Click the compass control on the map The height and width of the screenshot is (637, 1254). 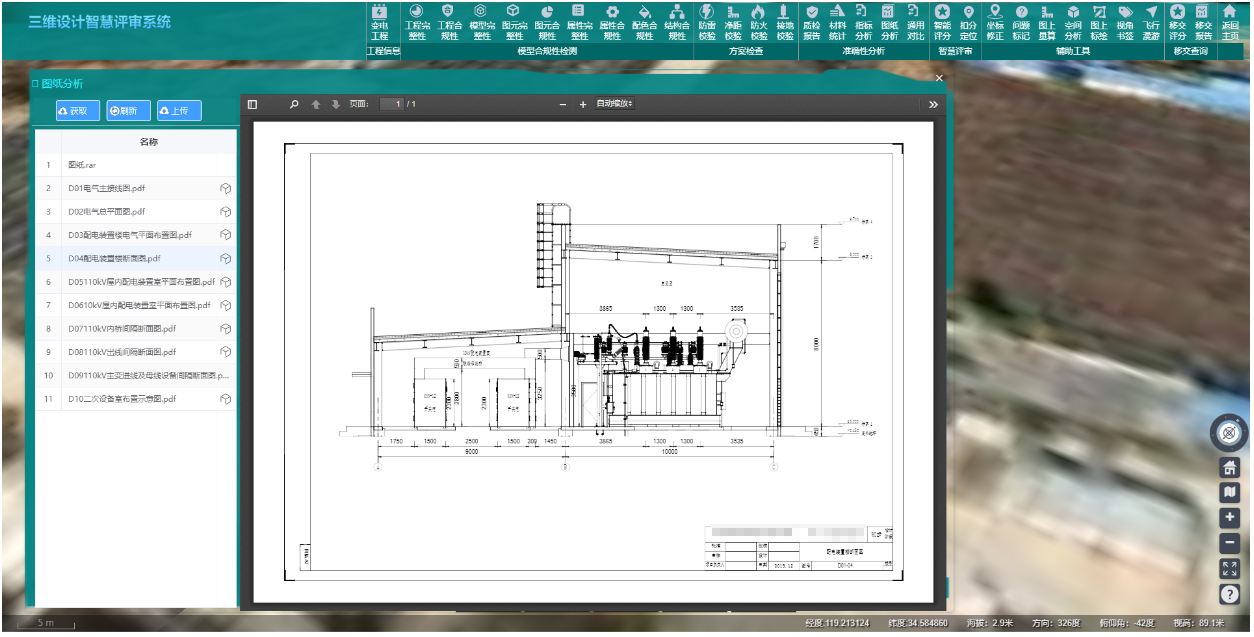pyautogui.click(x=1229, y=433)
